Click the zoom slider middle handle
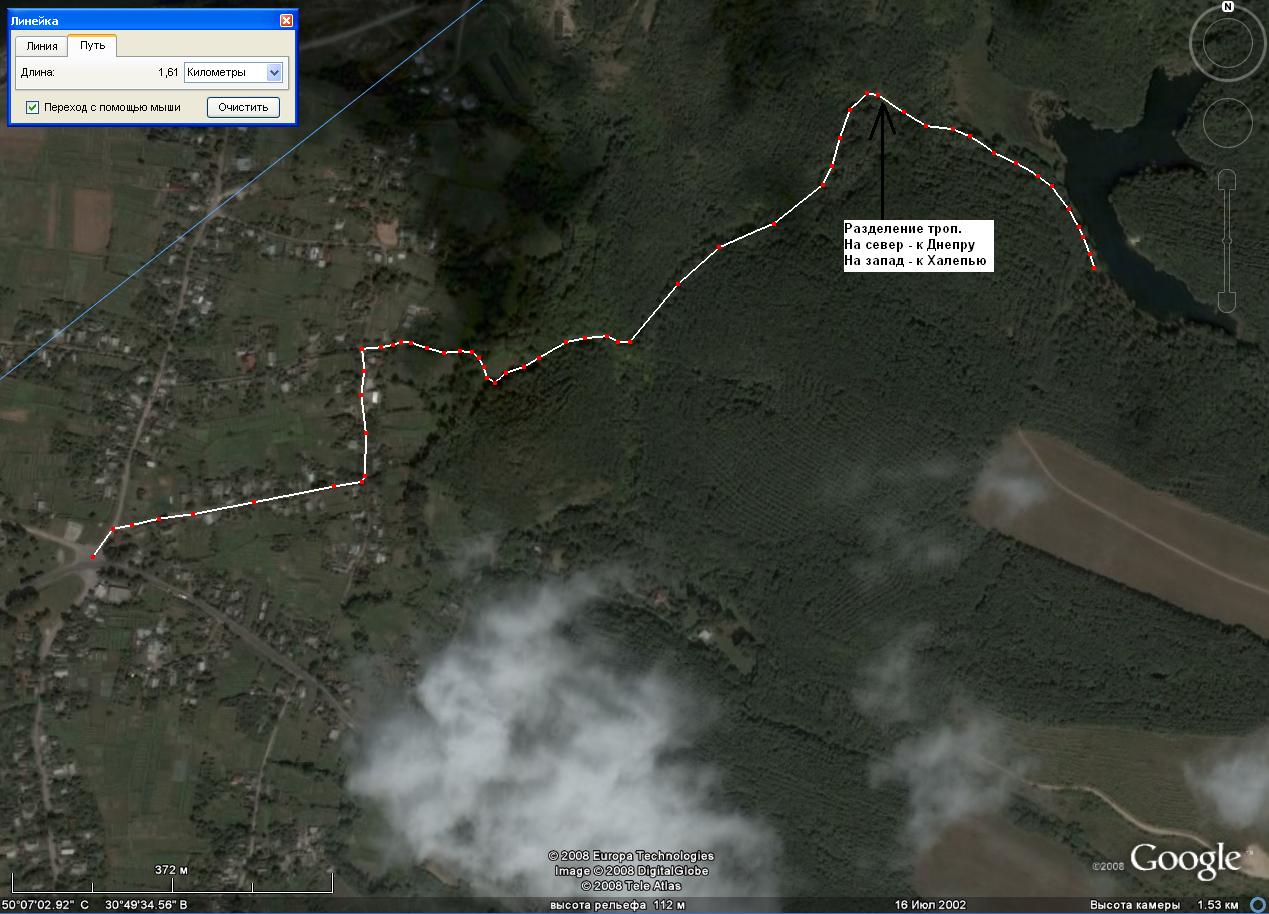Viewport: 1269px width, 914px height. coord(1227,240)
